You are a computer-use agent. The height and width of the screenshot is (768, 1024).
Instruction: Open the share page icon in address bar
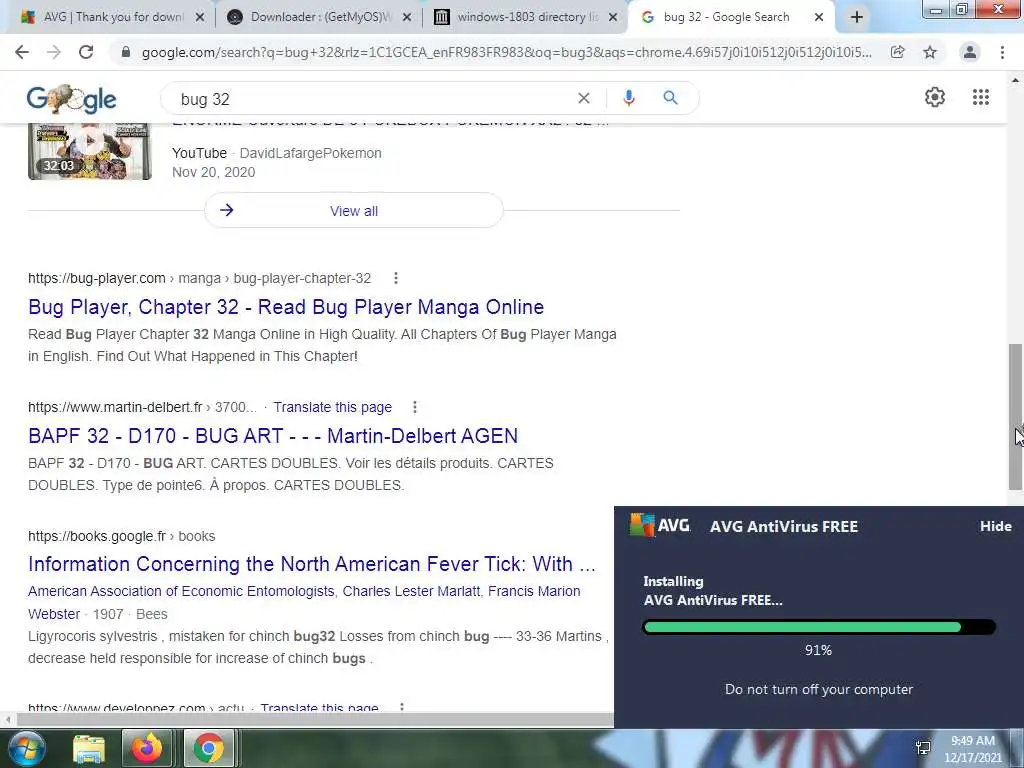click(897, 52)
